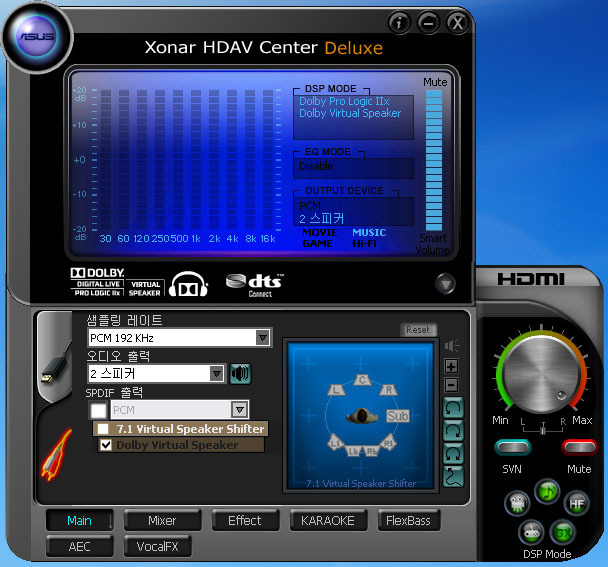Click the first rotate arrow button
608x567 pixels.
(453, 408)
